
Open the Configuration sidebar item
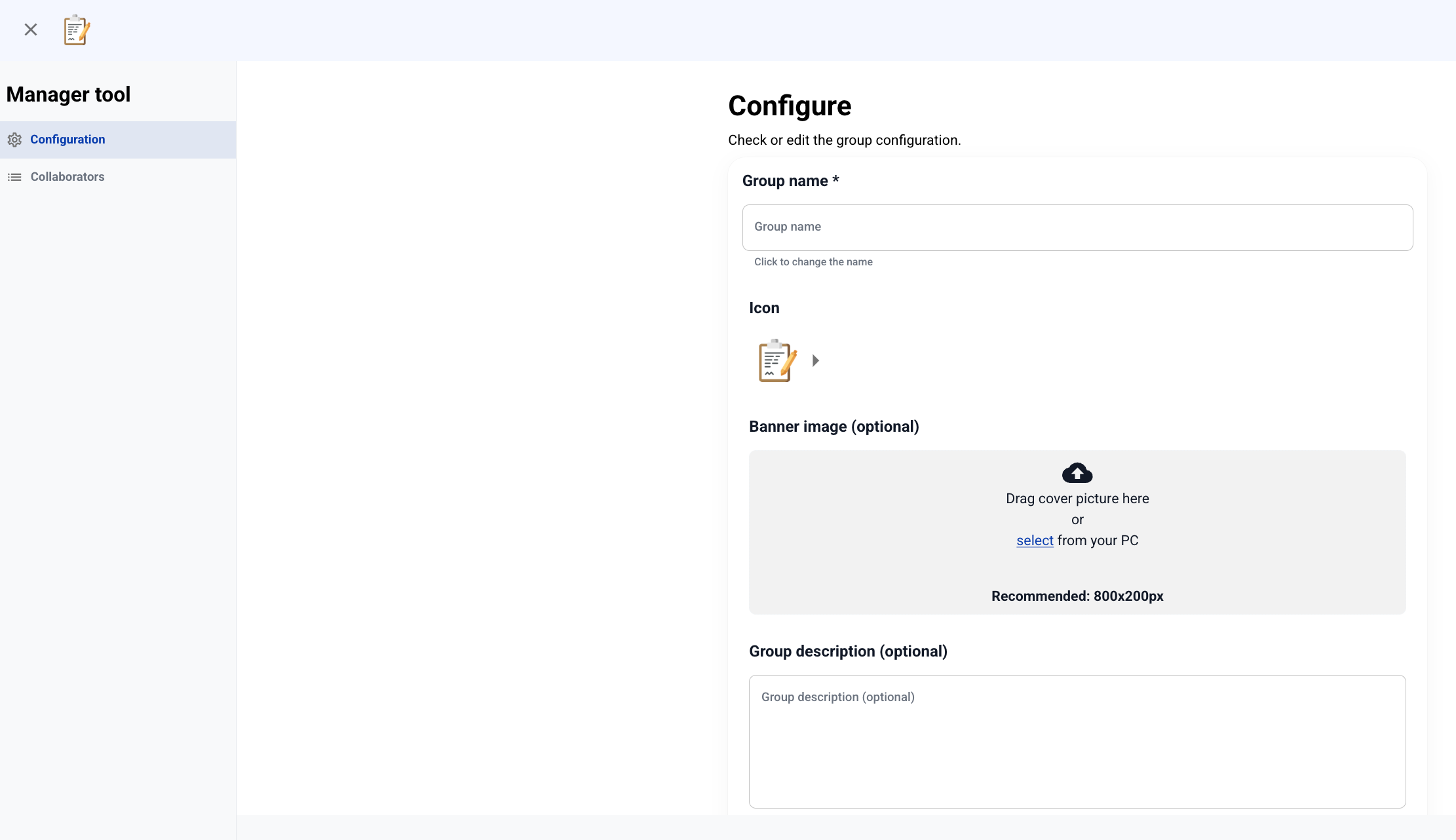[67, 140]
